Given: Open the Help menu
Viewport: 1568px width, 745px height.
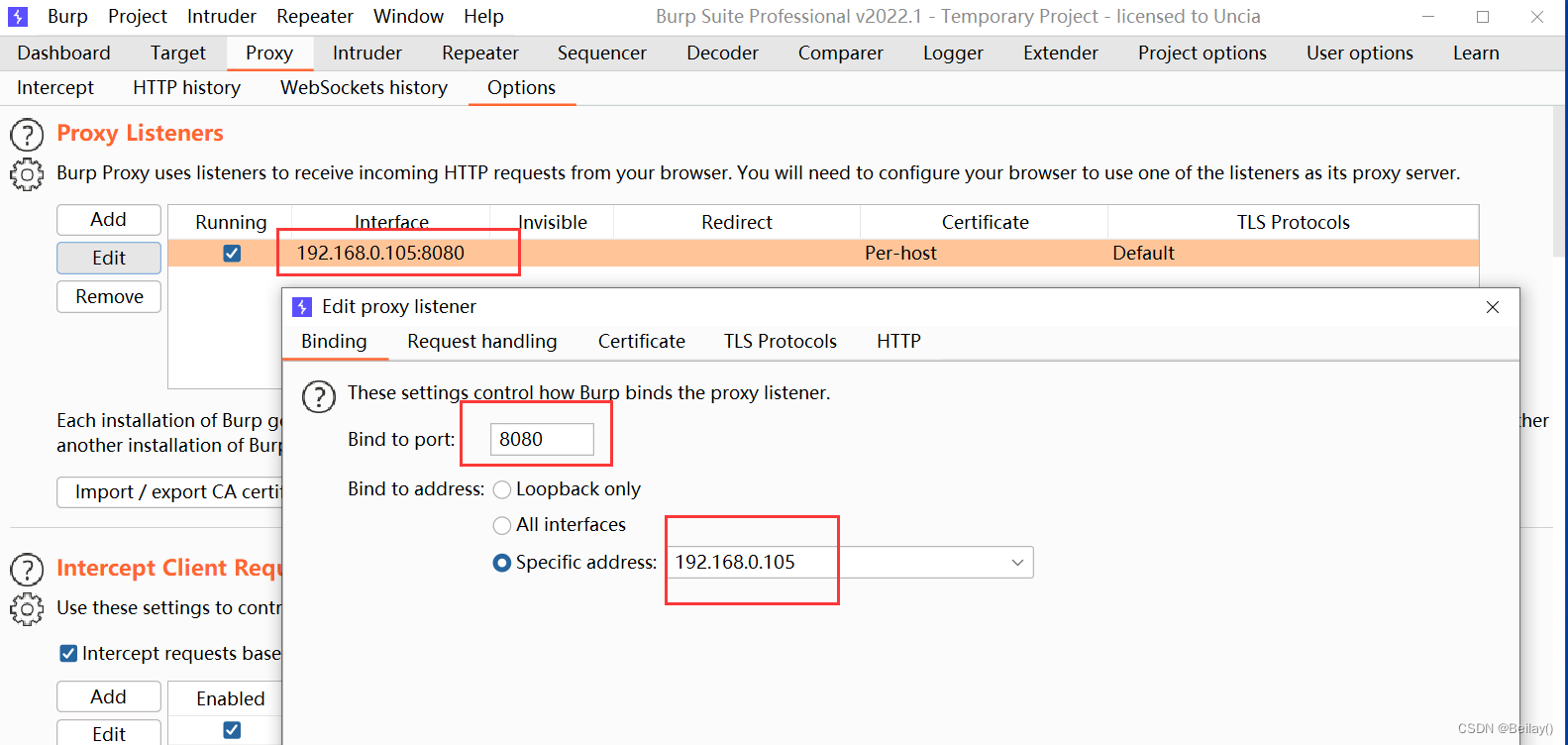Looking at the screenshot, I should pyautogui.click(x=483, y=17).
